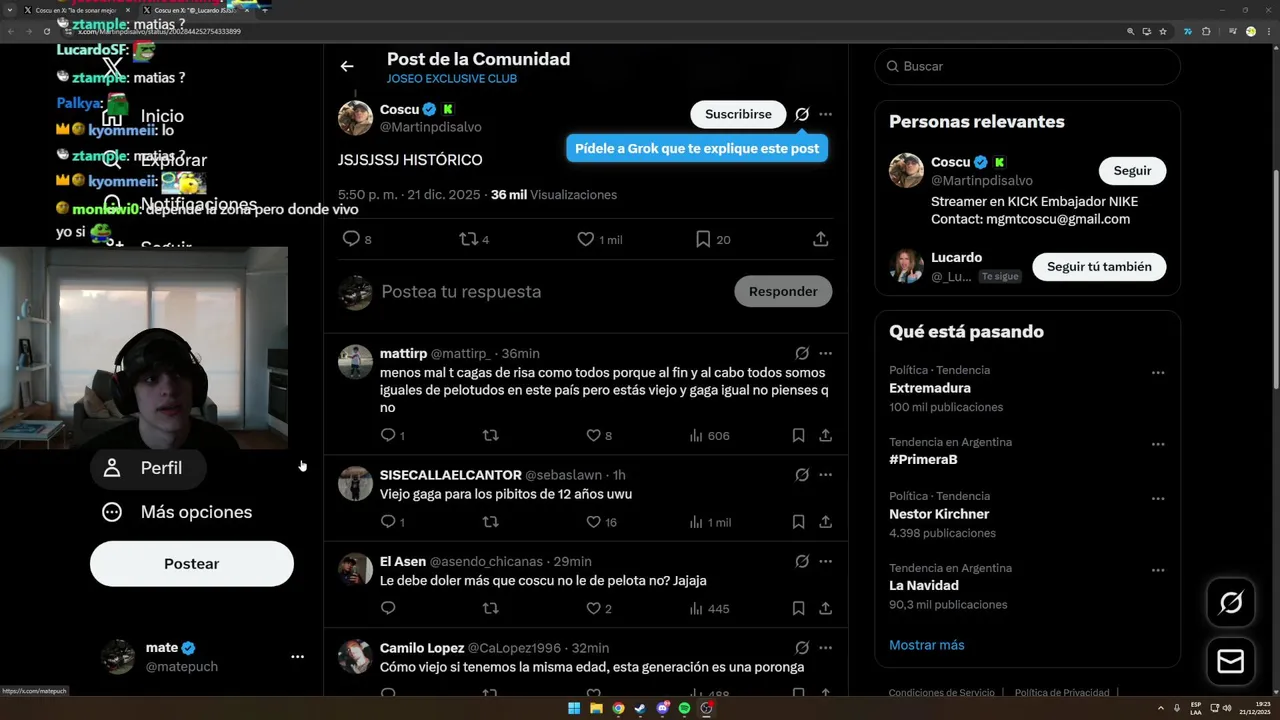Screen dimensions: 1280x720
Task: Open options for Extremadura trend
Action: click(1157, 373)
